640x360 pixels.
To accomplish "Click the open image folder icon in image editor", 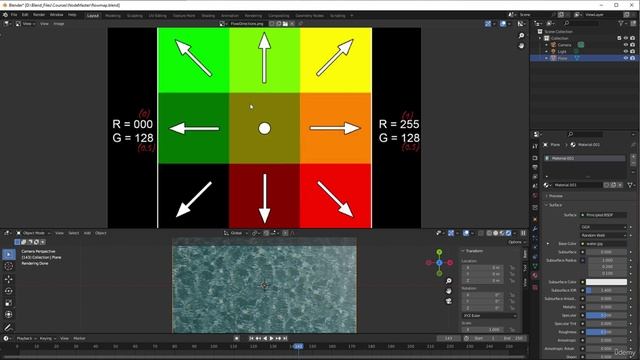I will click(285, 24).
